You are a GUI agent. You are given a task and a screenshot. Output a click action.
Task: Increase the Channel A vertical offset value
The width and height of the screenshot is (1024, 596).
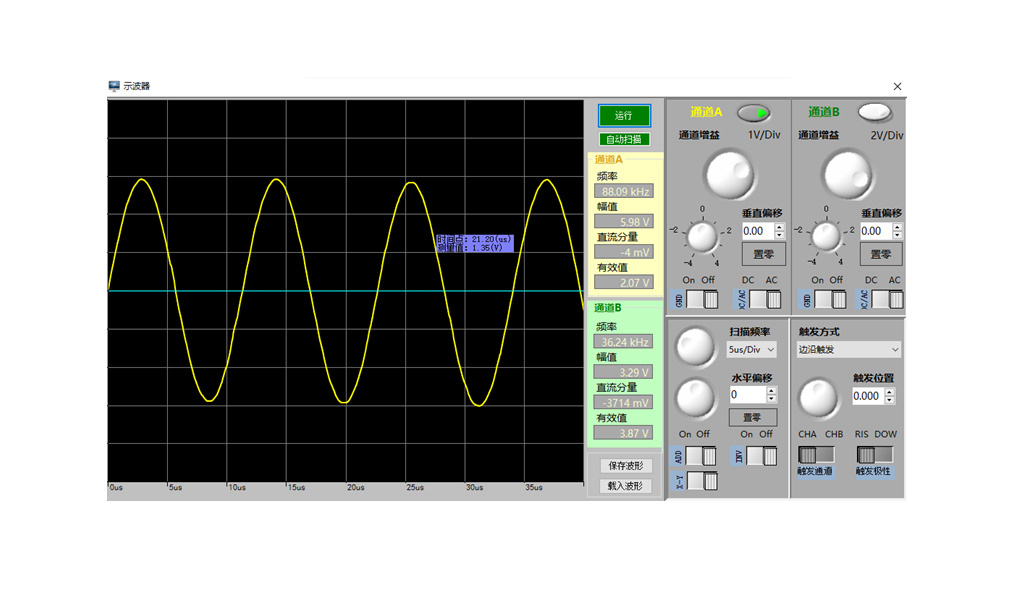(779, 227)
